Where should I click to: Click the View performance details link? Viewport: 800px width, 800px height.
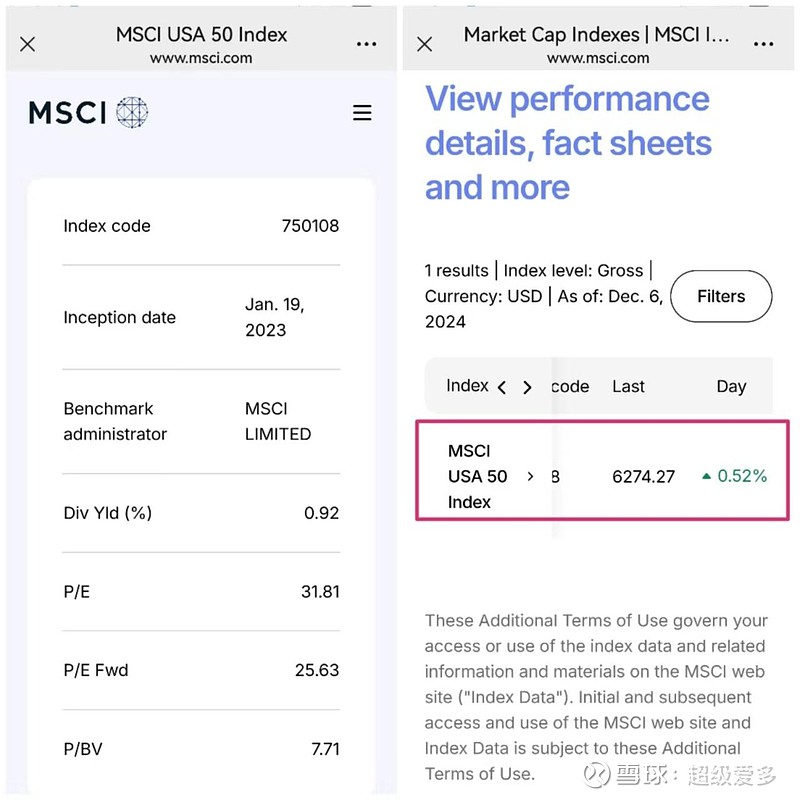pos(568,142)
